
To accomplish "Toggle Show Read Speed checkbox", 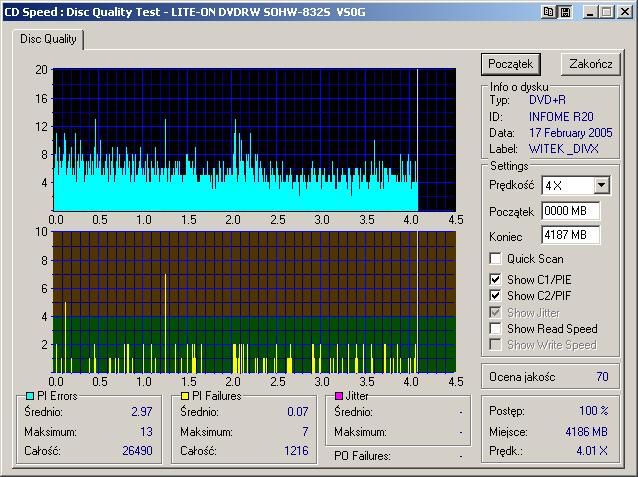I will click(495, 328).
